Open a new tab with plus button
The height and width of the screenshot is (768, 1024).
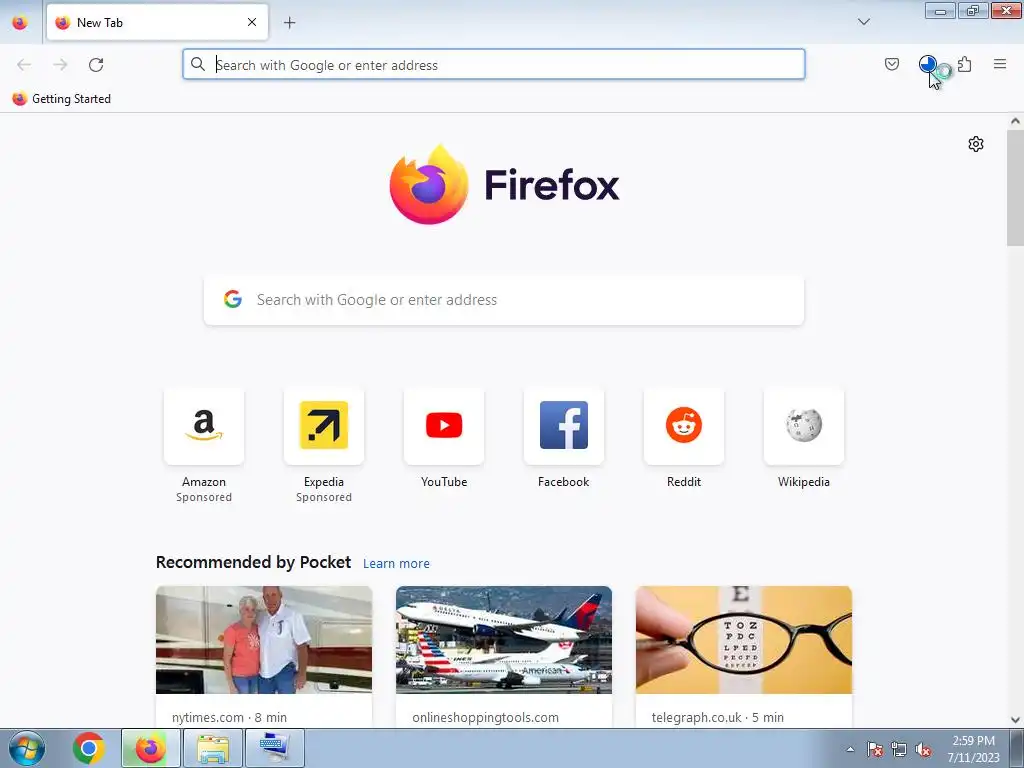coord(289,22)
